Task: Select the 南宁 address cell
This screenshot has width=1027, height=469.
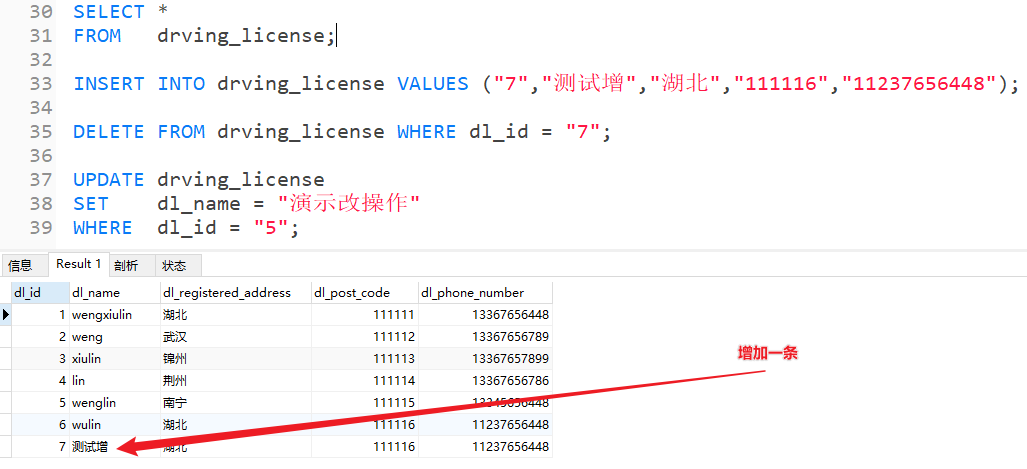Action: click(x=236, y=403)
